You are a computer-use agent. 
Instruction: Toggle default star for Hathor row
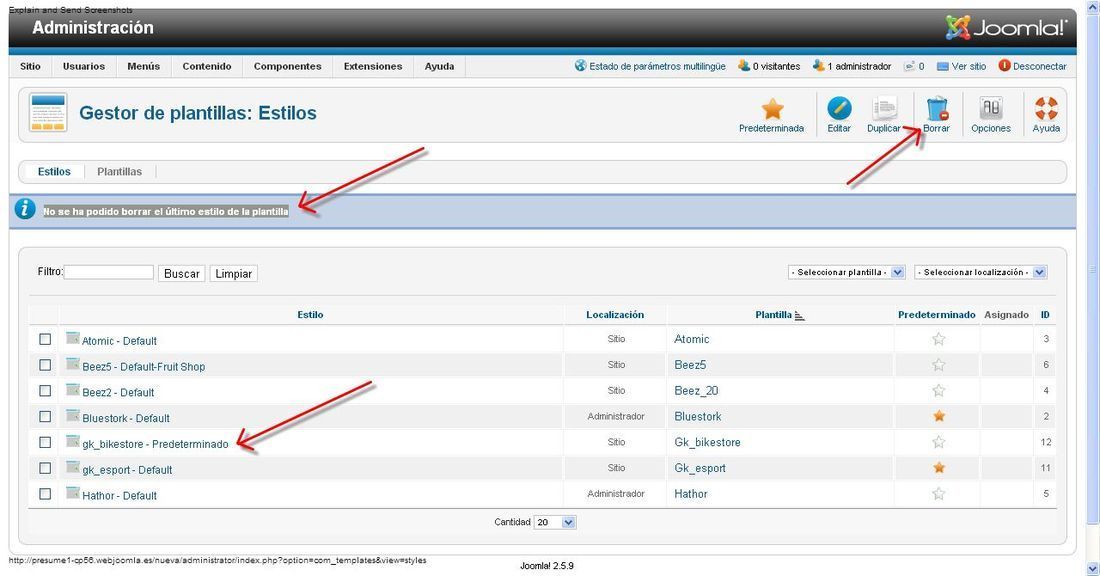(x=939, y=494)
